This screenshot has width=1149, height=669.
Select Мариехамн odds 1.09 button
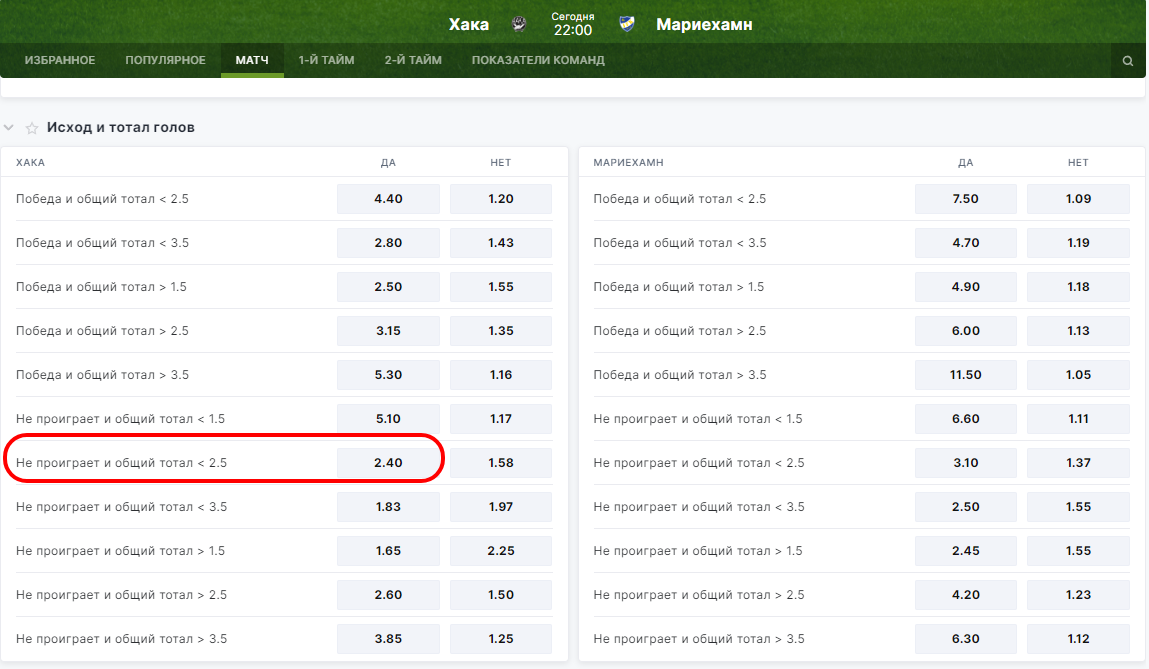tap(1079, 199)
